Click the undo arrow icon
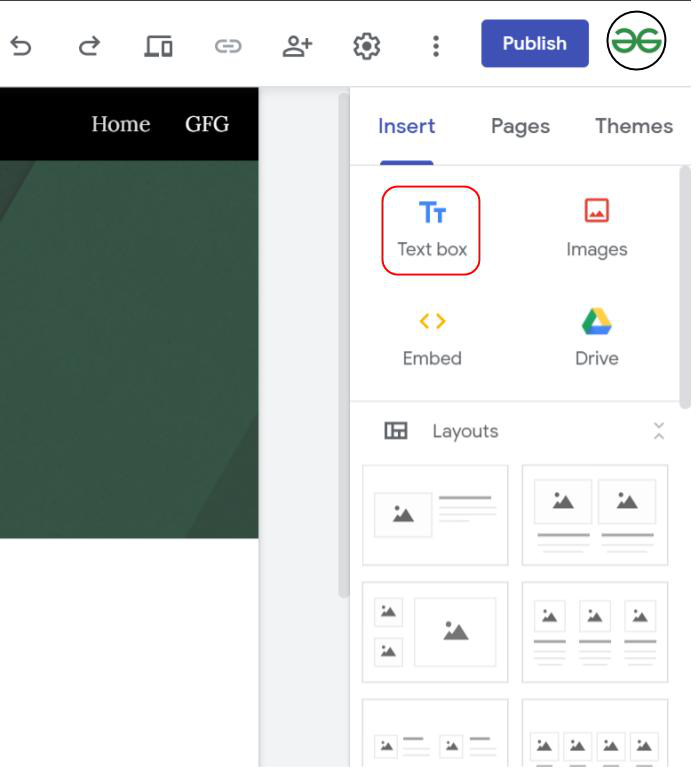Viewport: 696px width, 774px height. (x=21, y=46)
